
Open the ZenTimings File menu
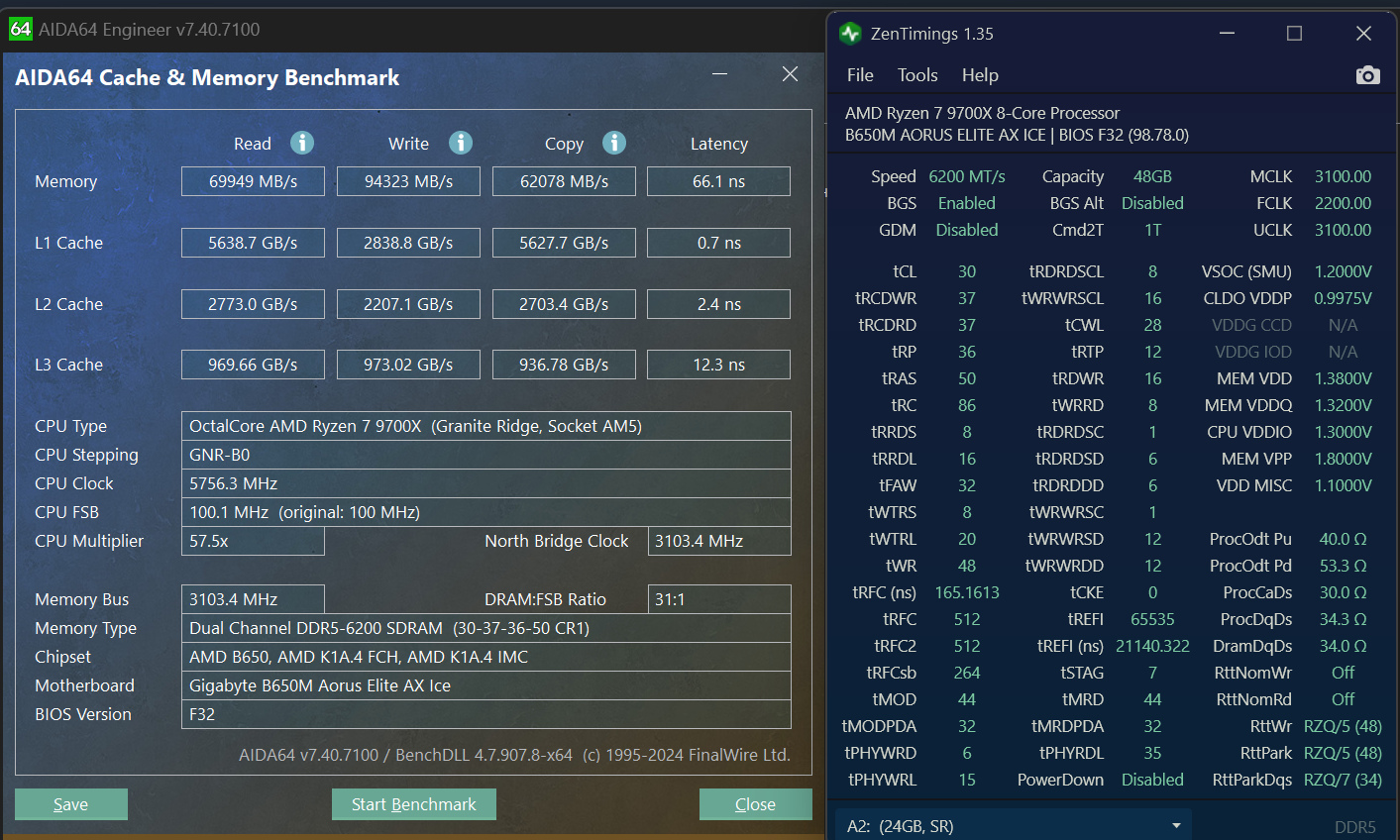(x=860, y=75)
